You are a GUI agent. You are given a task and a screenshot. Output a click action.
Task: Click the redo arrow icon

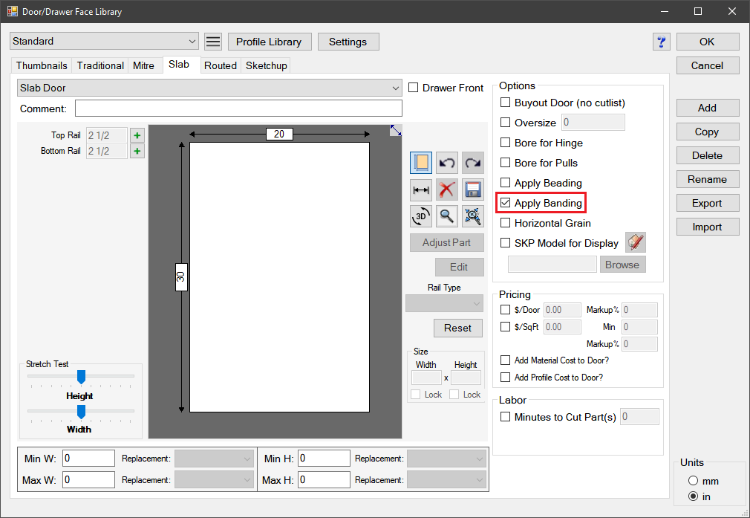473,162
